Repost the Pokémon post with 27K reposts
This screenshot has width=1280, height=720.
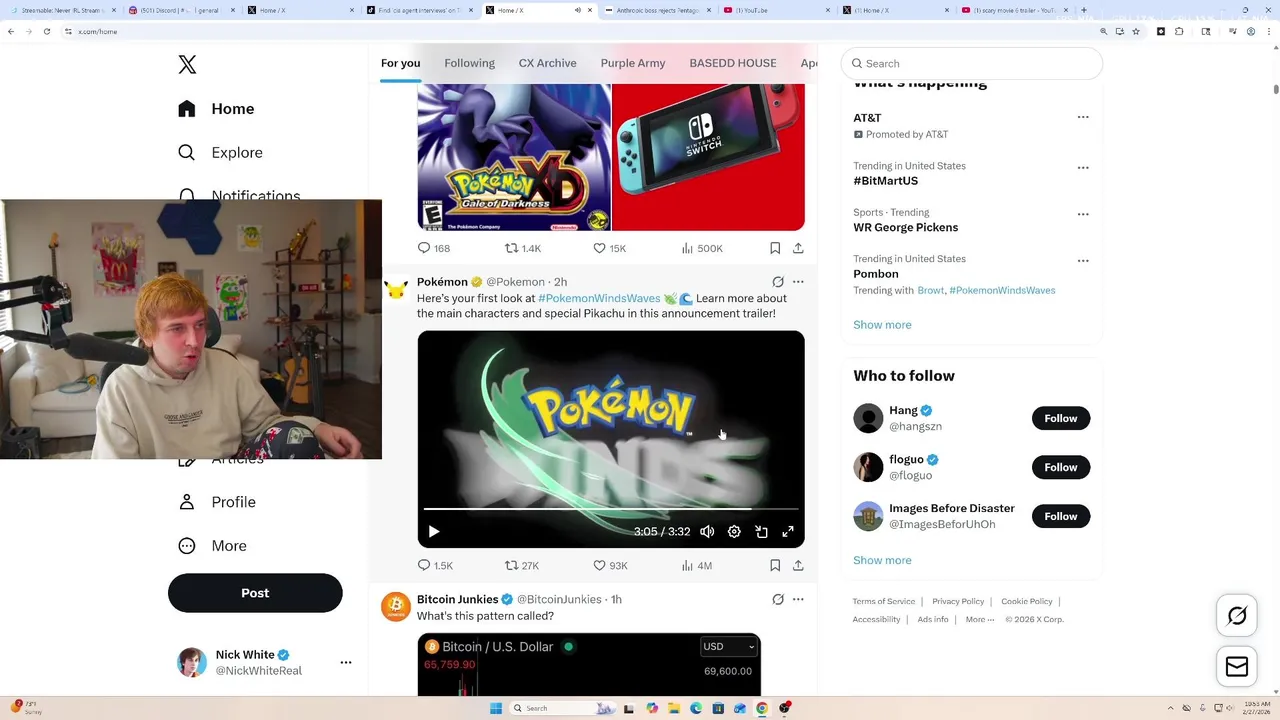coord(522,565)
